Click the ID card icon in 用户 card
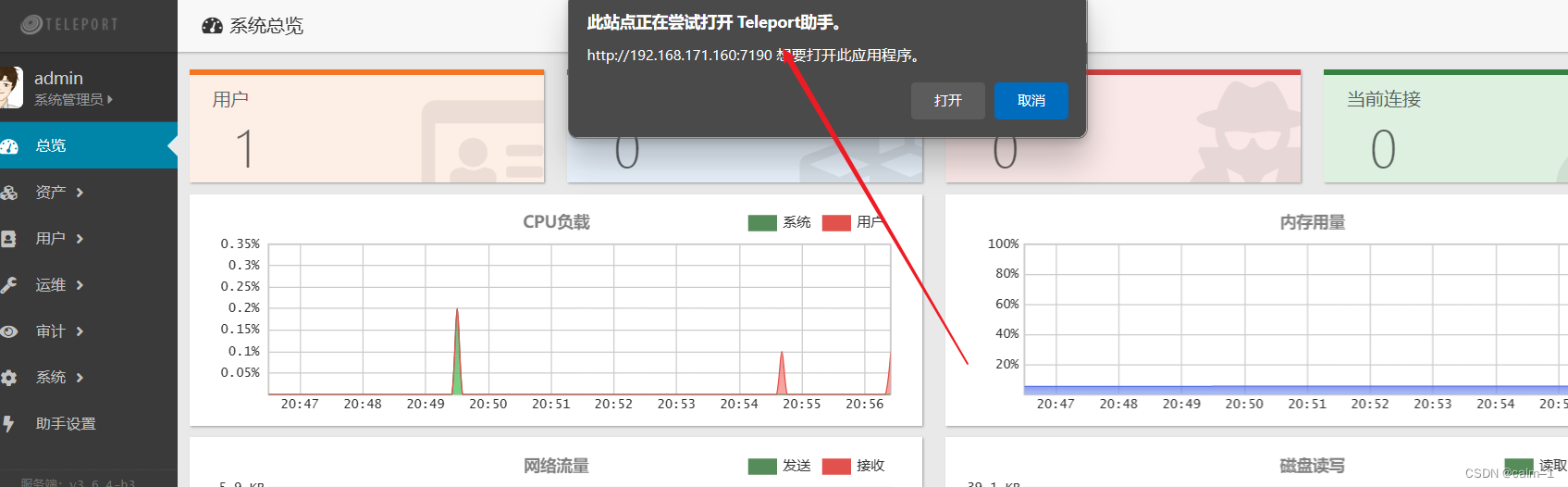Screen dimensions: 1568x487 [x=483, y=142]
